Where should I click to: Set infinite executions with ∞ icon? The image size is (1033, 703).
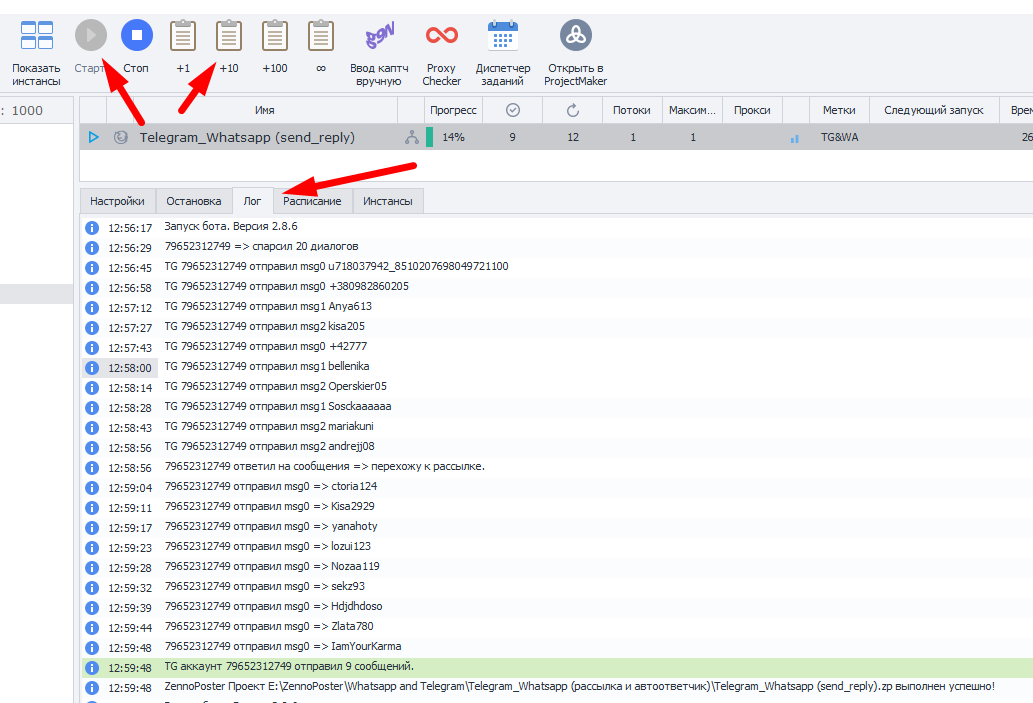[321, 36]
